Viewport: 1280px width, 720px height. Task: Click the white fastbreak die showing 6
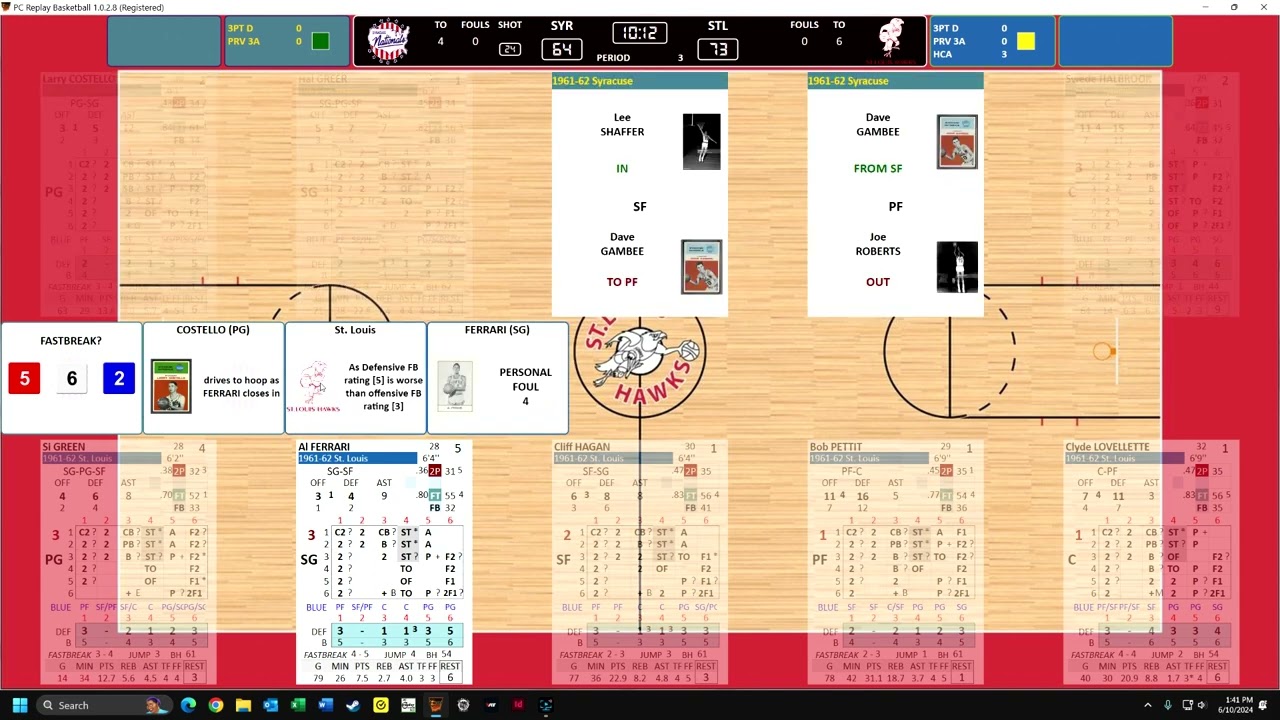point(72,379)
